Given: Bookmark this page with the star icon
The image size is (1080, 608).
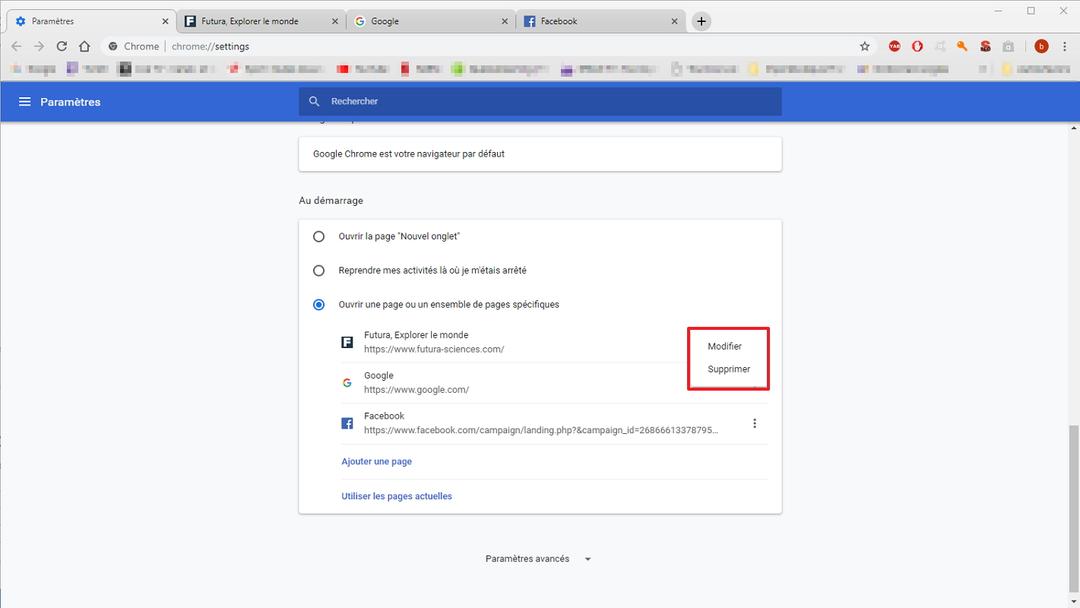Looking at the screenshot, I should [x=865, y=46].
